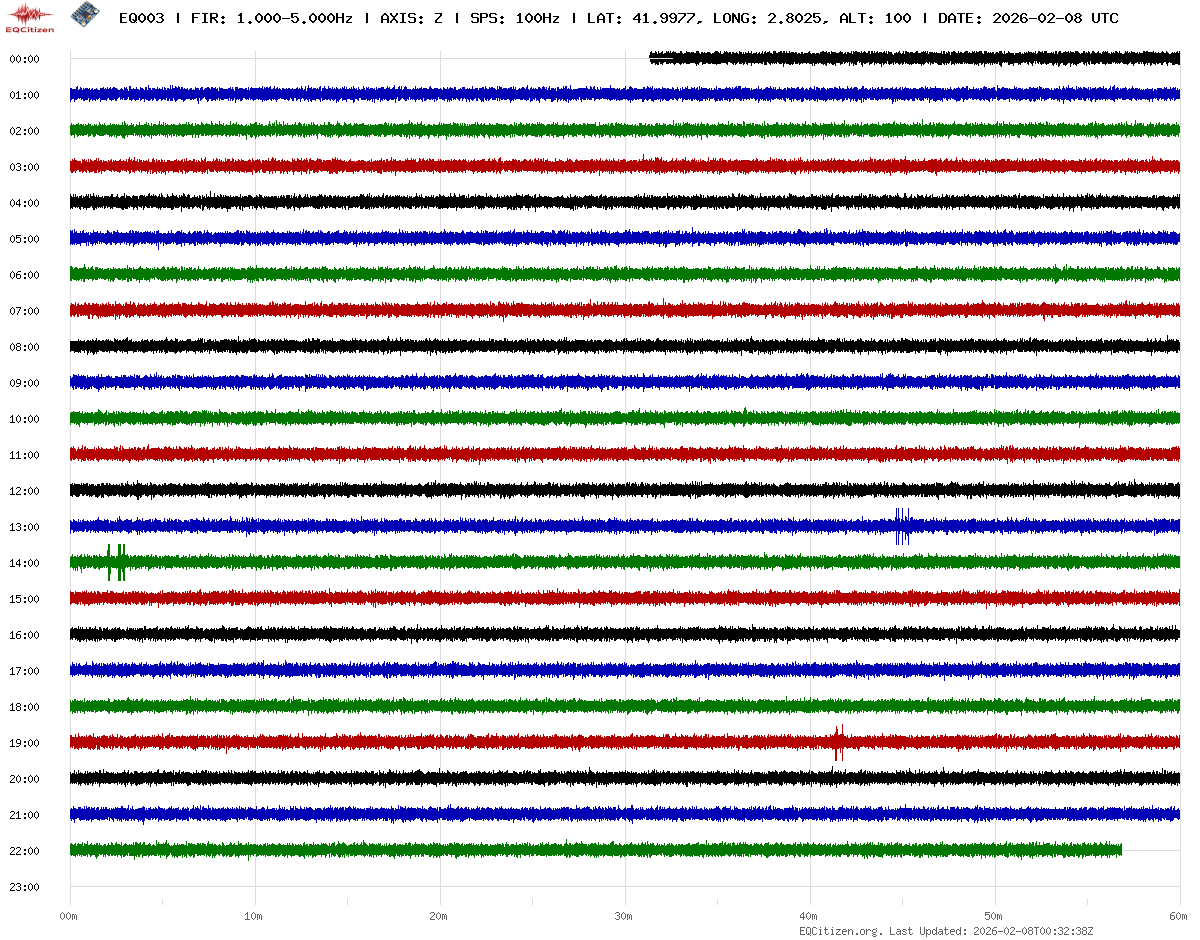Select the 23:00 hour label
Screen dimensions: 1200x940
[x=24, y=887]
